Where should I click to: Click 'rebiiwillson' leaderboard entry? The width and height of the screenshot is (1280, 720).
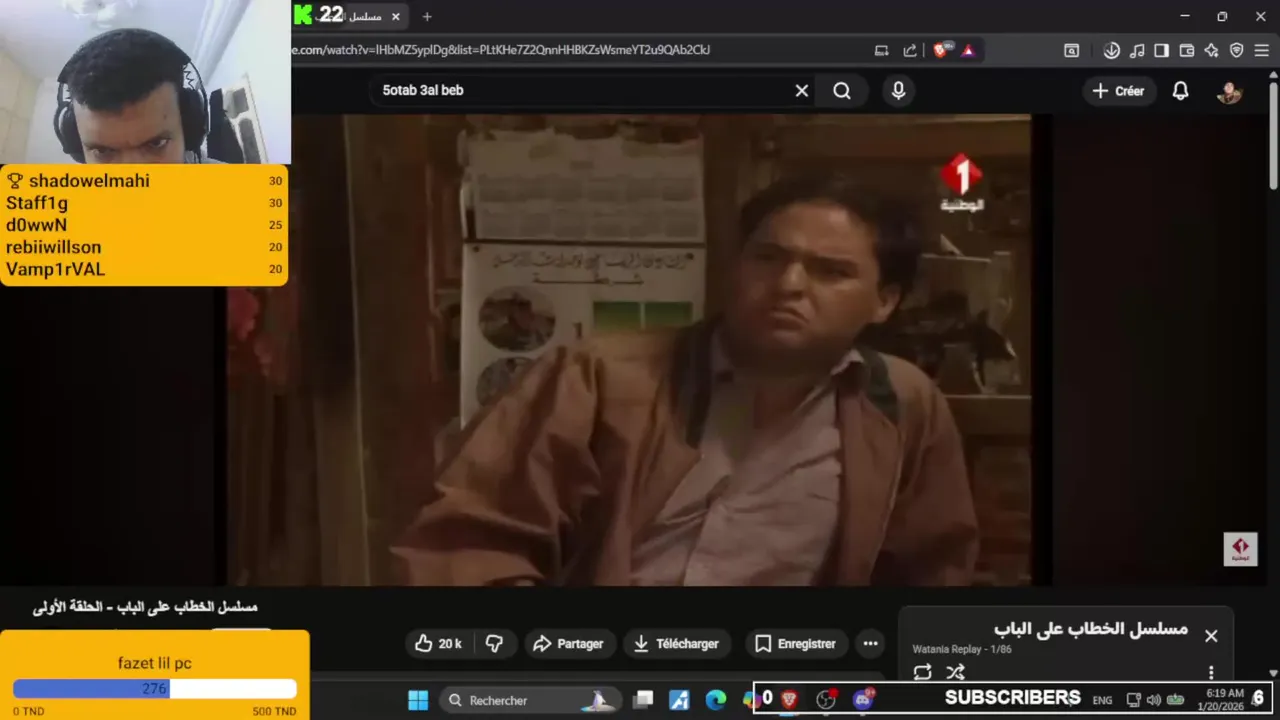[54, 247]
